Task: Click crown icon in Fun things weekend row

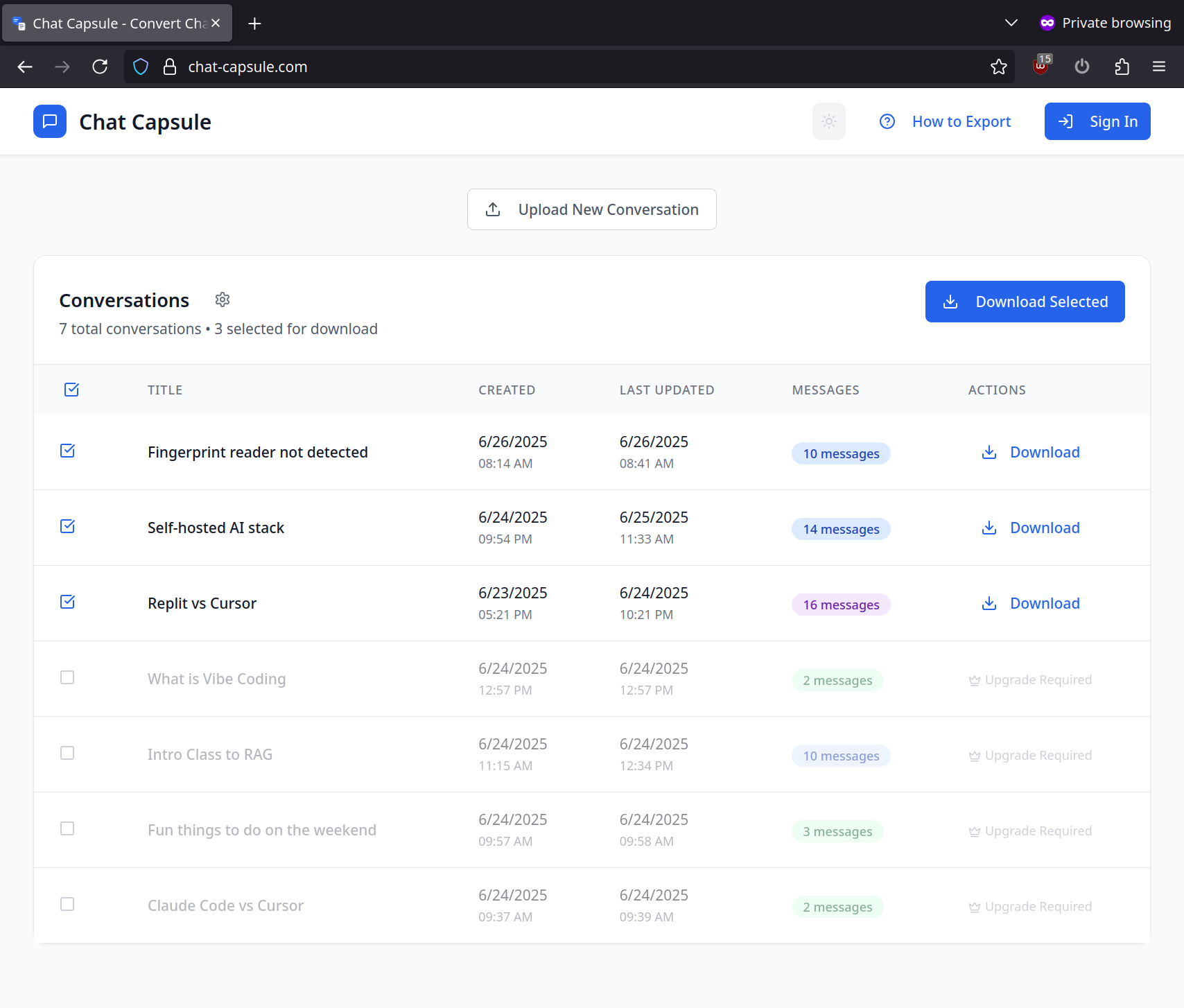Action: [975, 831]
